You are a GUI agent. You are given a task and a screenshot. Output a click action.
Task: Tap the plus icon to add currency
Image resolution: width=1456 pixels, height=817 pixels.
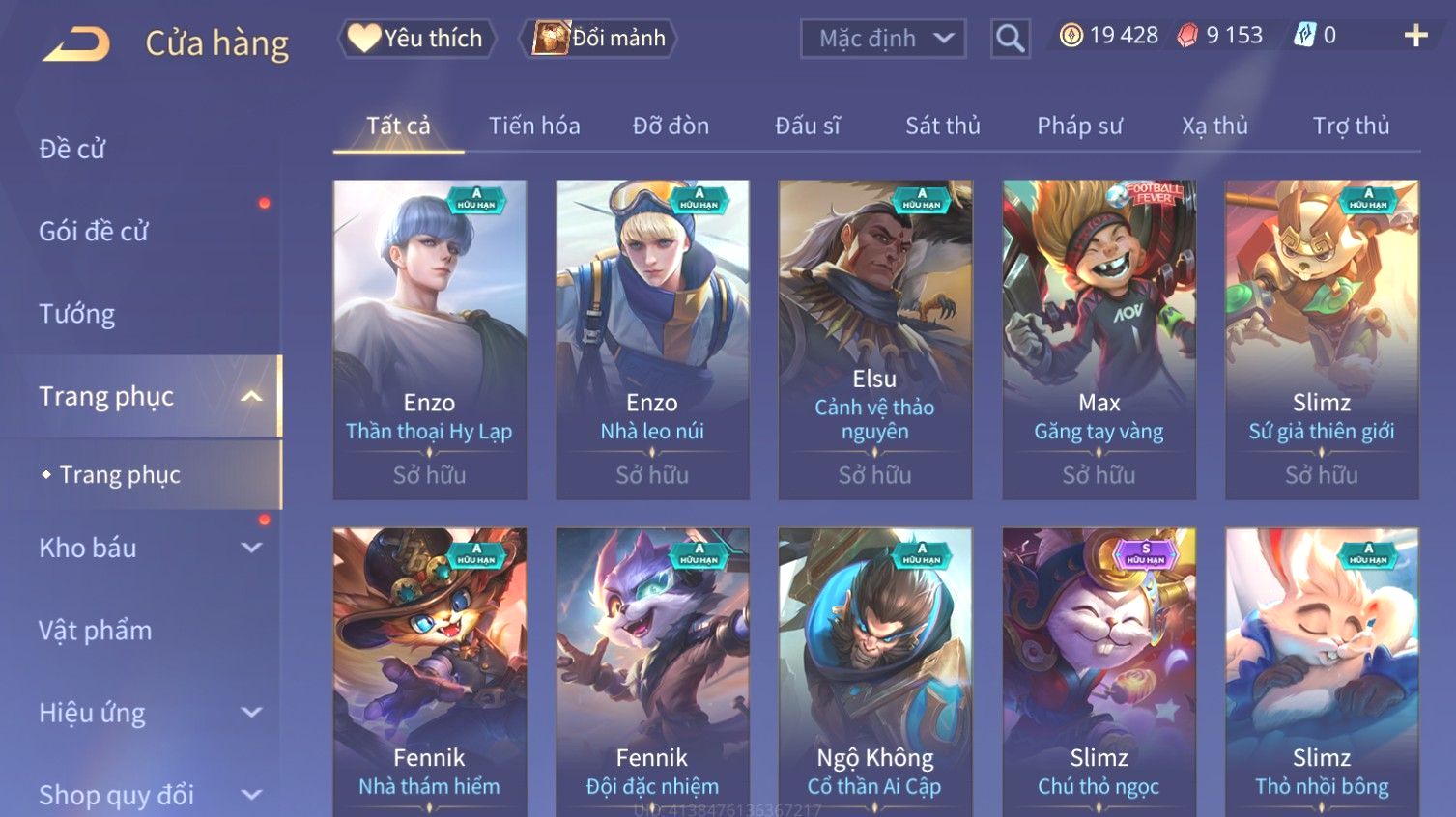pos(1415,36)
